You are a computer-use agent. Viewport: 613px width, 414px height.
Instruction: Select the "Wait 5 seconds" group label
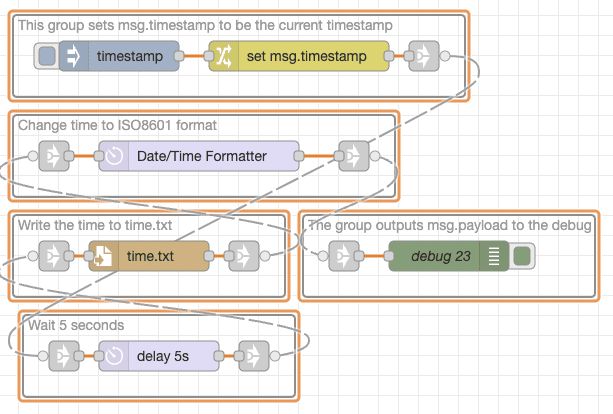76,325
